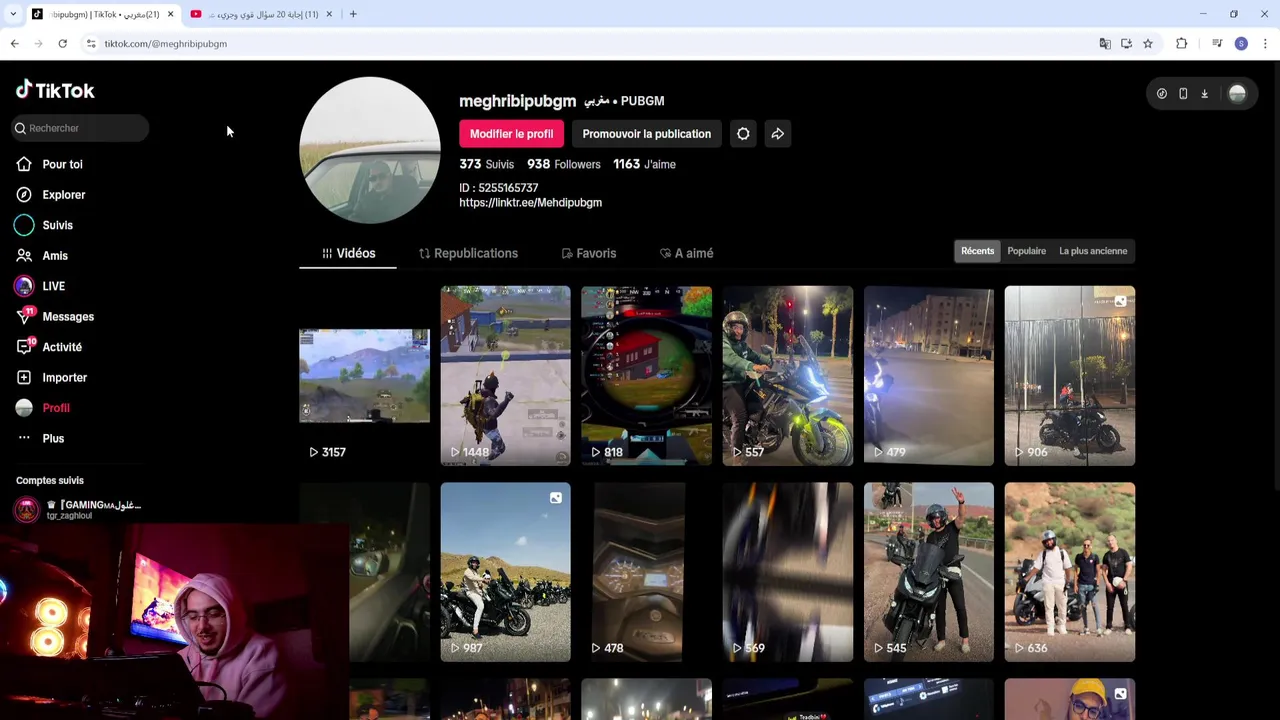
Task: Open the LIVE section
Action: 53,286
